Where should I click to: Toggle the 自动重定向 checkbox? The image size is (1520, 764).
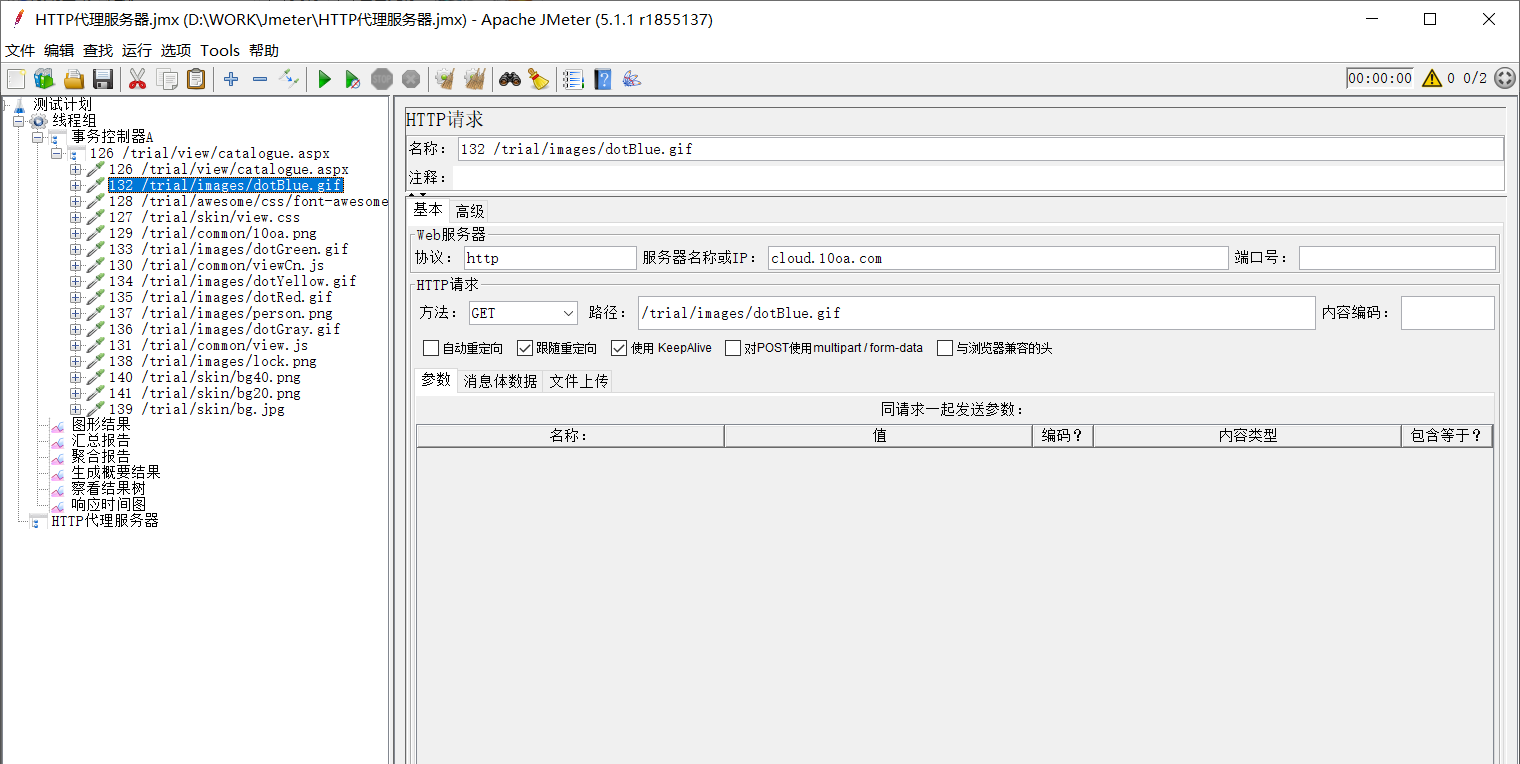coord(431,348)
